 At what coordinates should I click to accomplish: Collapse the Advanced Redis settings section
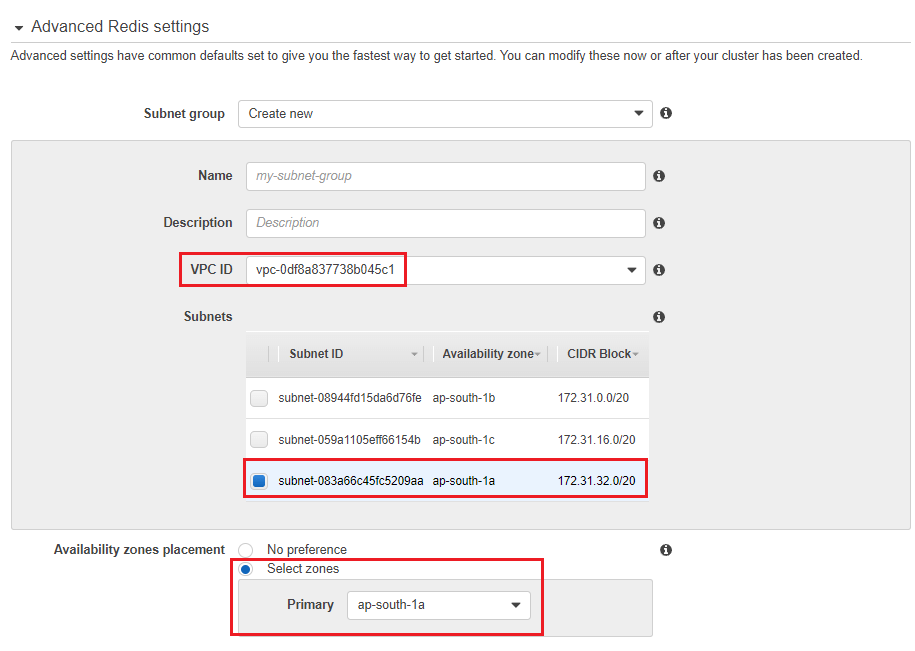tap(19, 27)
